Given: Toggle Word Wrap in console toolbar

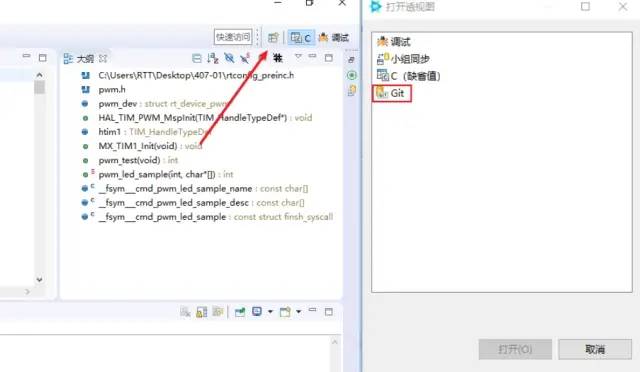Looking at the screenshot, I should (218, 312).
